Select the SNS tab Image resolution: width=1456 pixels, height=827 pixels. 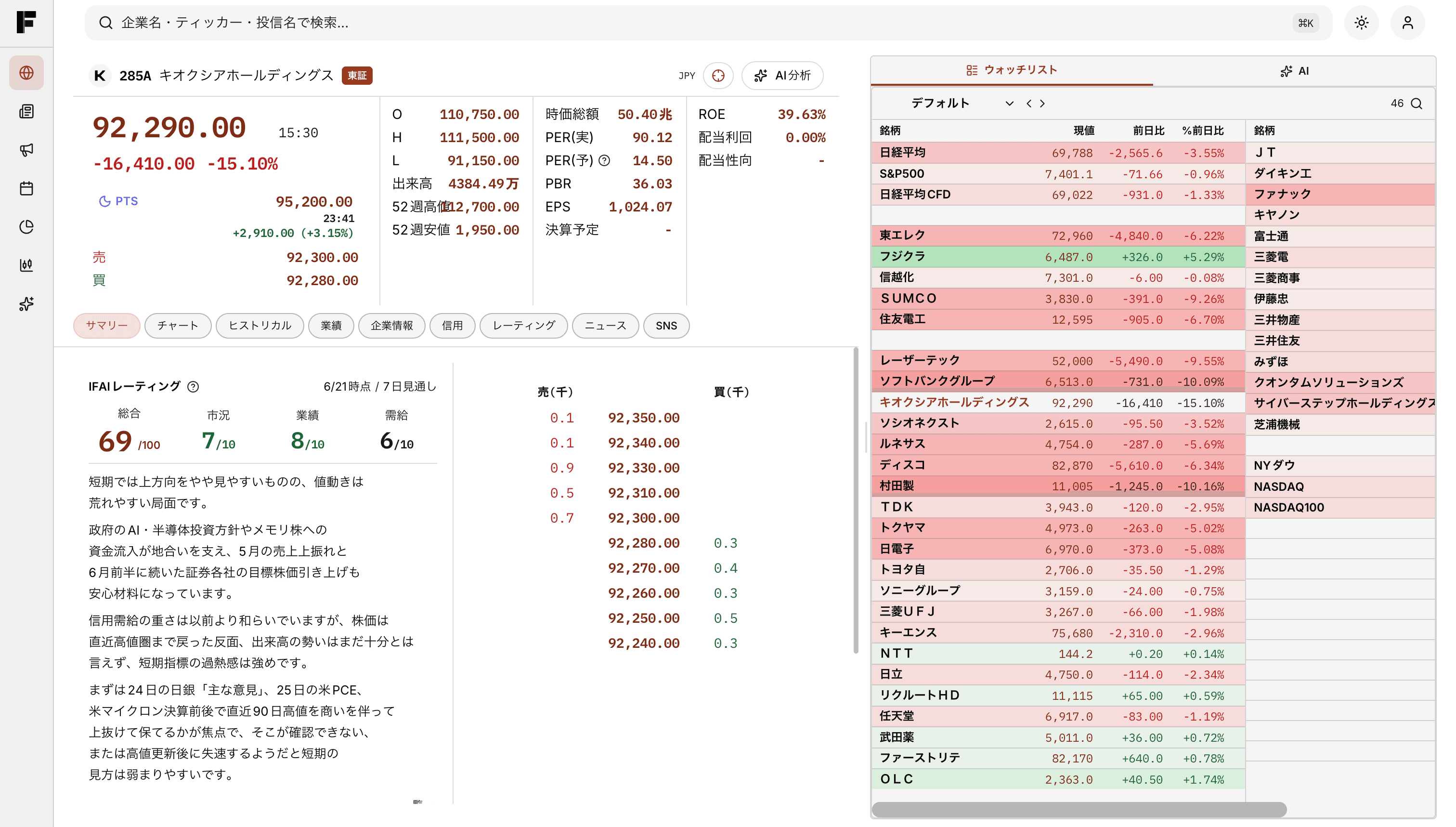pos(666,326)
